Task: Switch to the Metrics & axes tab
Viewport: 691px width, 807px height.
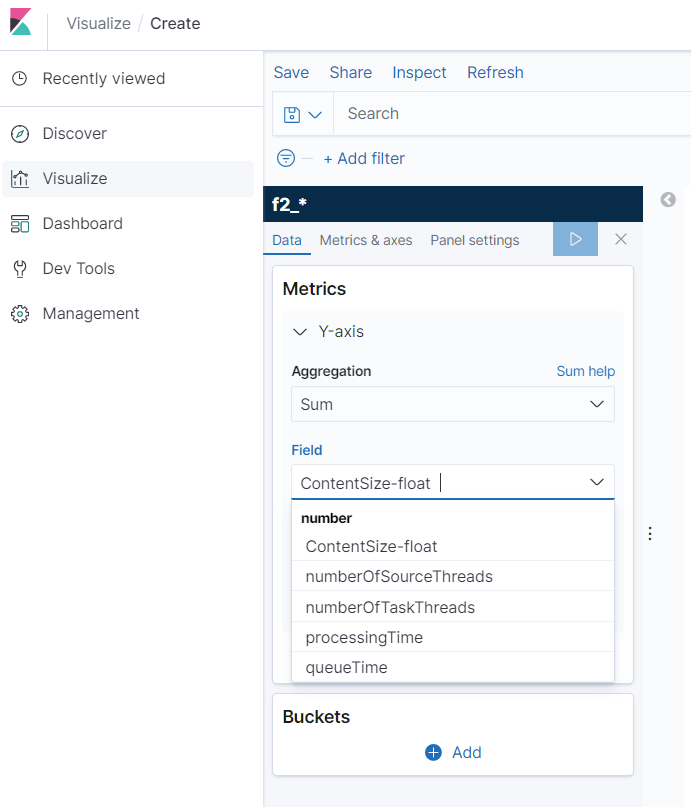Action: pos(366,240)
